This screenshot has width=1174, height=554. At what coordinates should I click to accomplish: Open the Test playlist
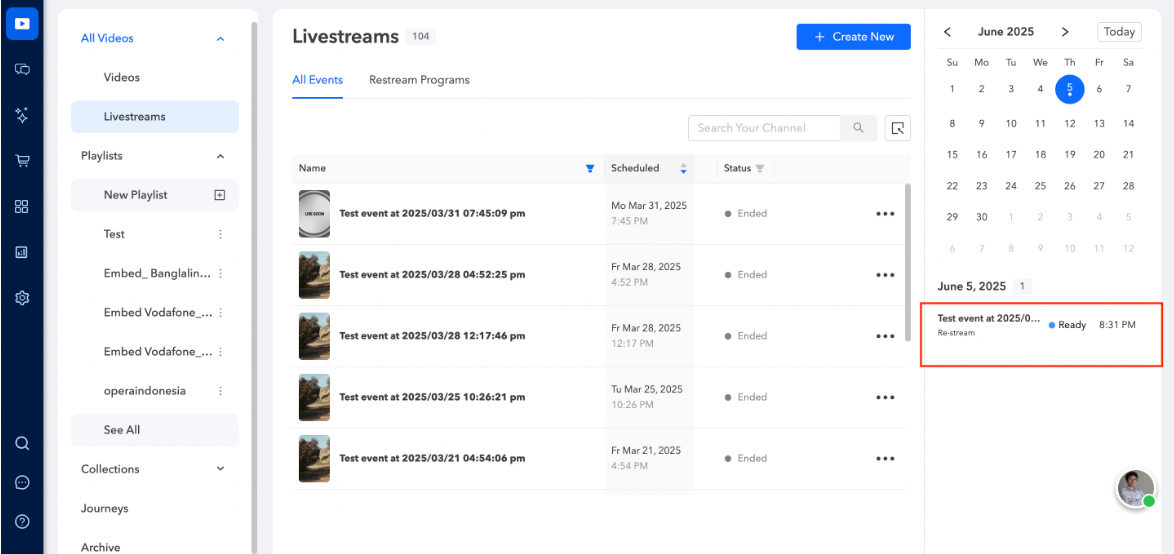[114, 234]
